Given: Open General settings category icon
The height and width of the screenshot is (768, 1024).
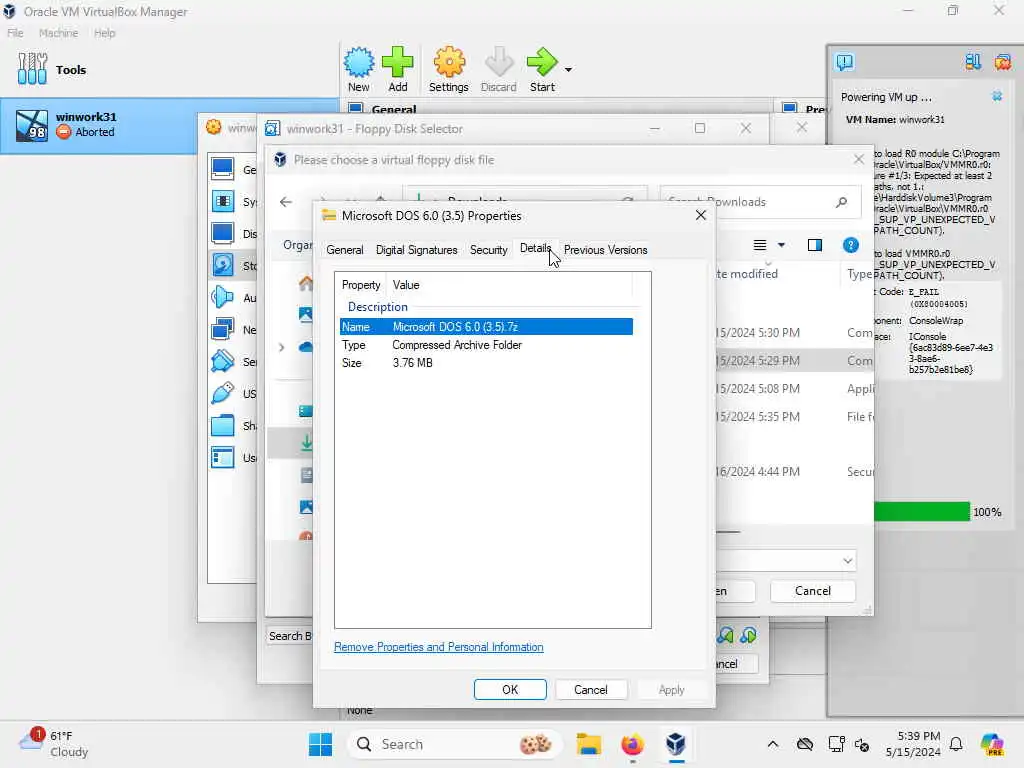Looking at the screenshot, I should pyautogui.click(x=223, y=169).
